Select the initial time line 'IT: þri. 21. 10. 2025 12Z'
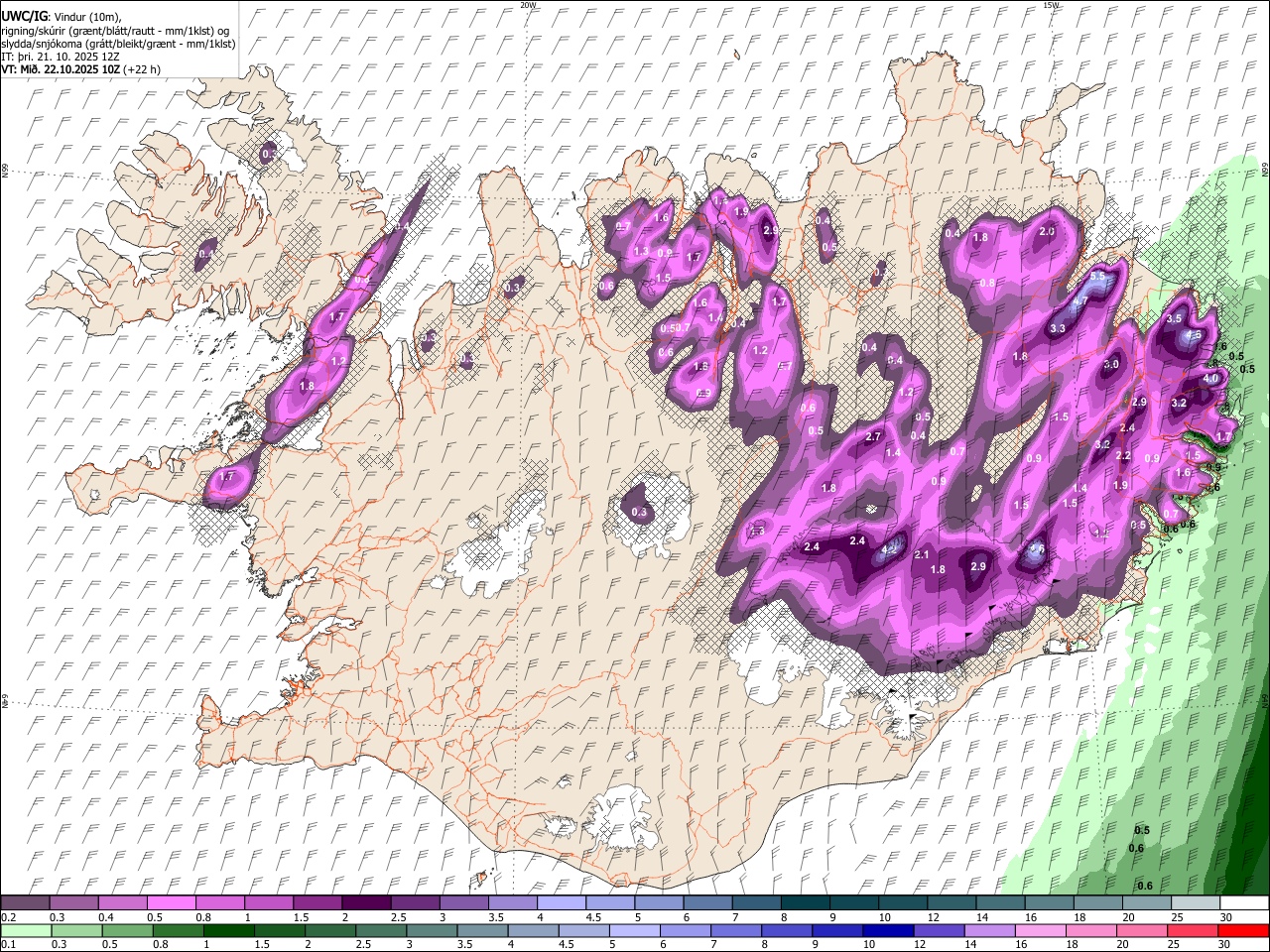Viewport: 1270px width, 952px height. [x=60, y=57]
